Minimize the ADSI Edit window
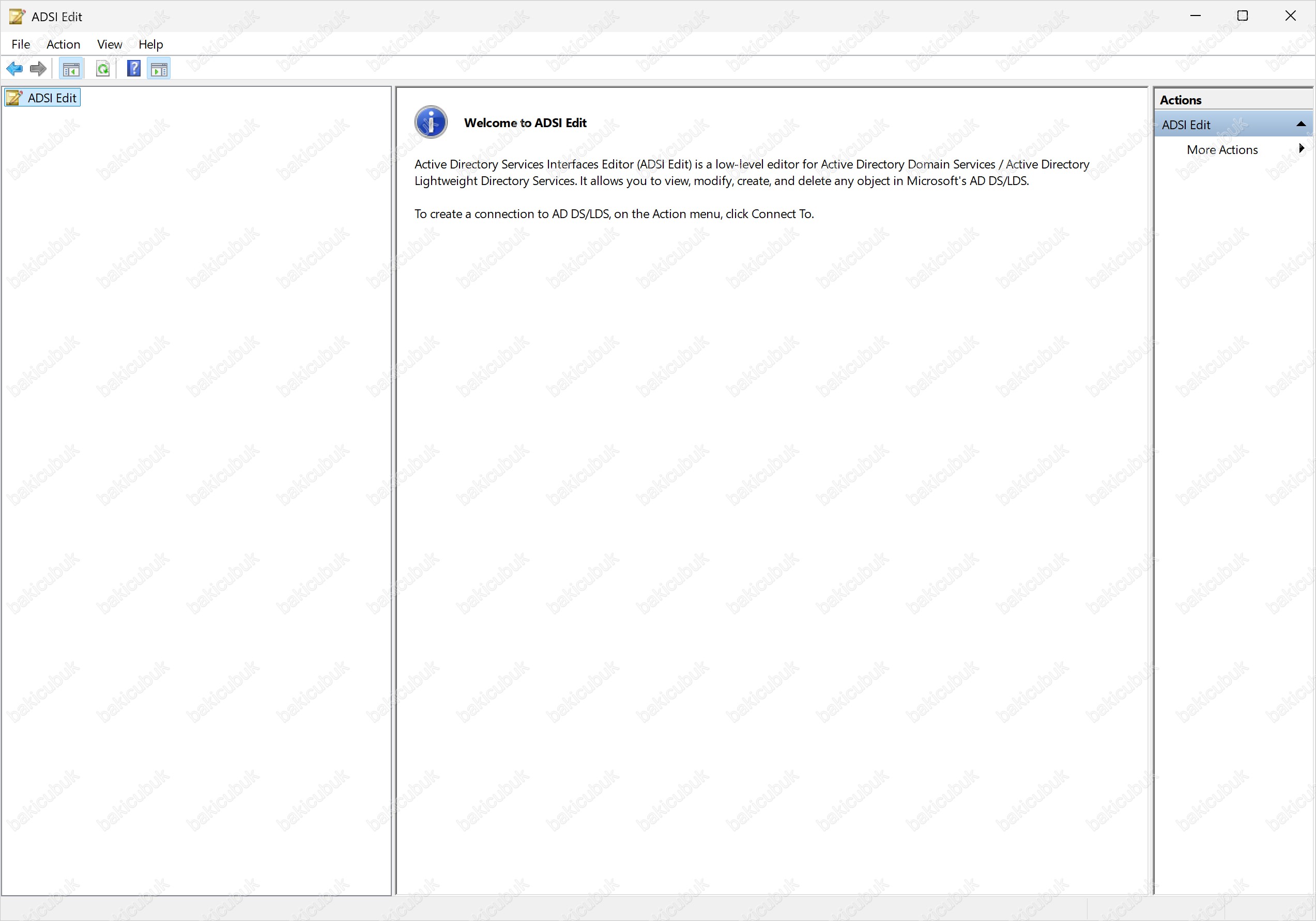Screen dimensions: 1316x921 tap(1196, 16)
